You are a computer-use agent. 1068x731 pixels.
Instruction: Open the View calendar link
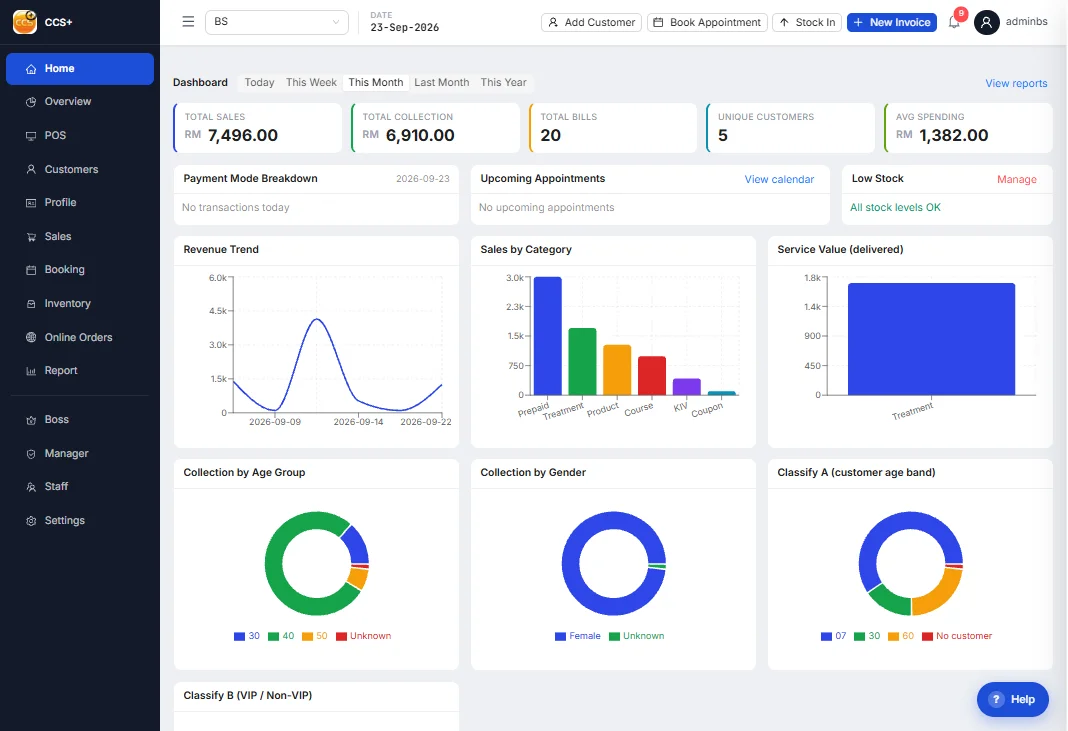779,179
